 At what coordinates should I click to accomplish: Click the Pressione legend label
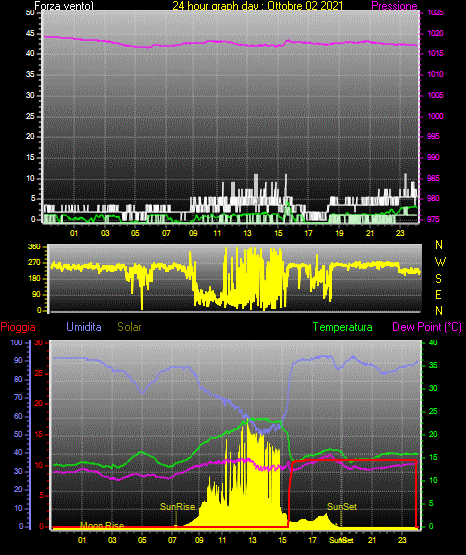point(394,6)
